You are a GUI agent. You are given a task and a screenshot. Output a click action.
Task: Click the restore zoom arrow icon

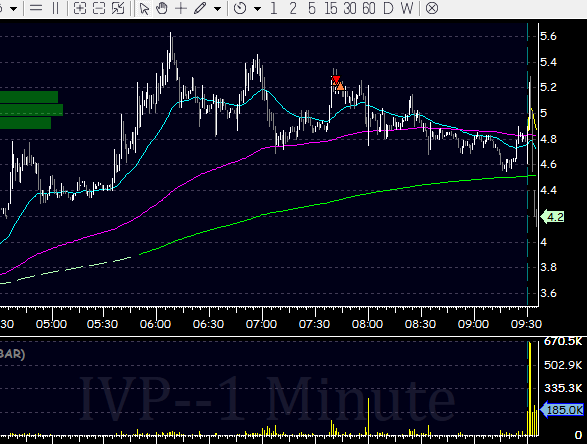tap(118, 8)
